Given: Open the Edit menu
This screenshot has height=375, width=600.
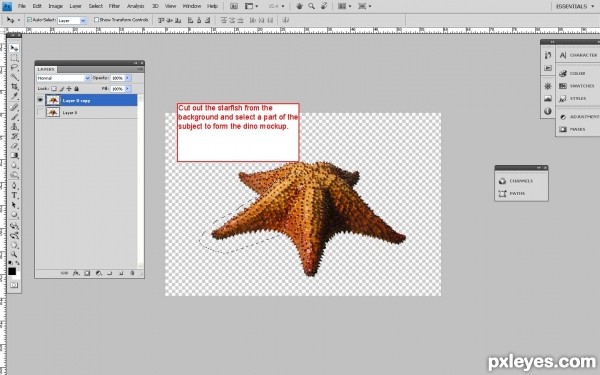Looking at the screenshot, I should 37,6.
